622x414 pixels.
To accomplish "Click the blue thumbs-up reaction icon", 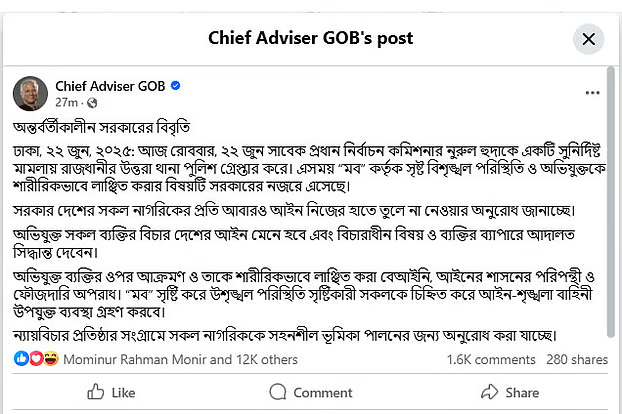I will [x=22, y=358].
